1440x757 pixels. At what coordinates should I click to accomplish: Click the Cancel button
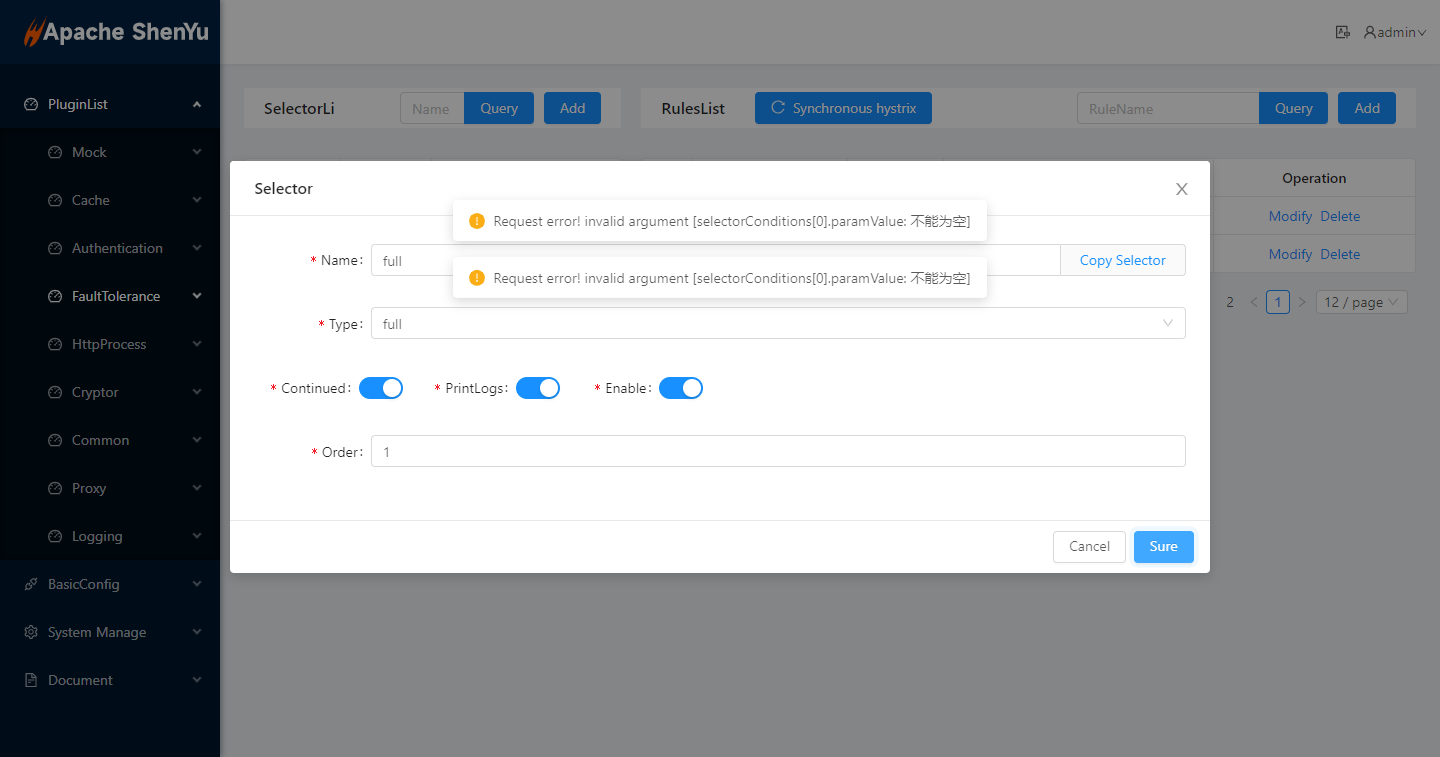coord(1089,547)
